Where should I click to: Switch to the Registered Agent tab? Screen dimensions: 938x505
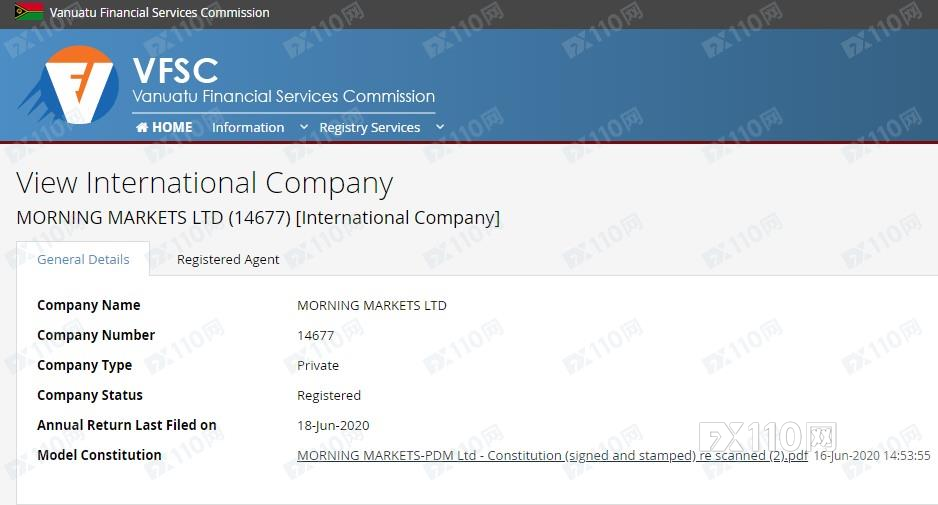[228, 259]
